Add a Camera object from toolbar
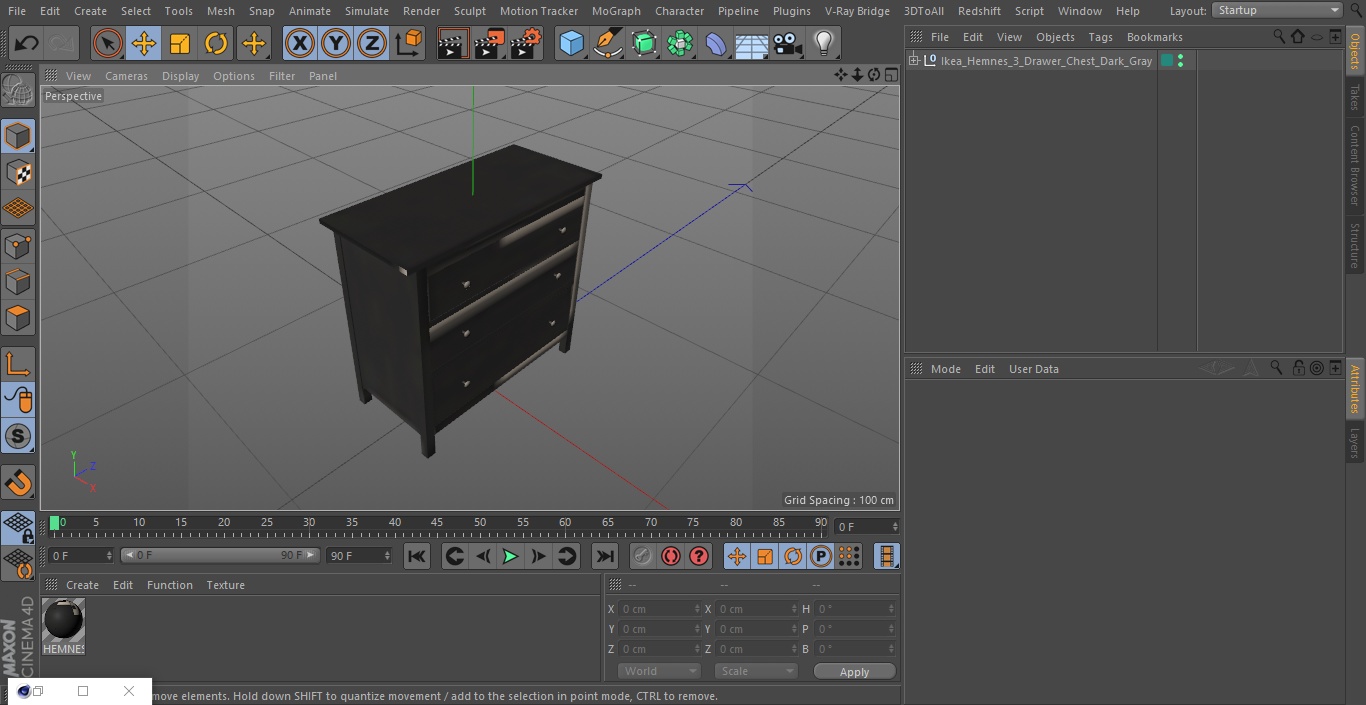 [788, 44]
